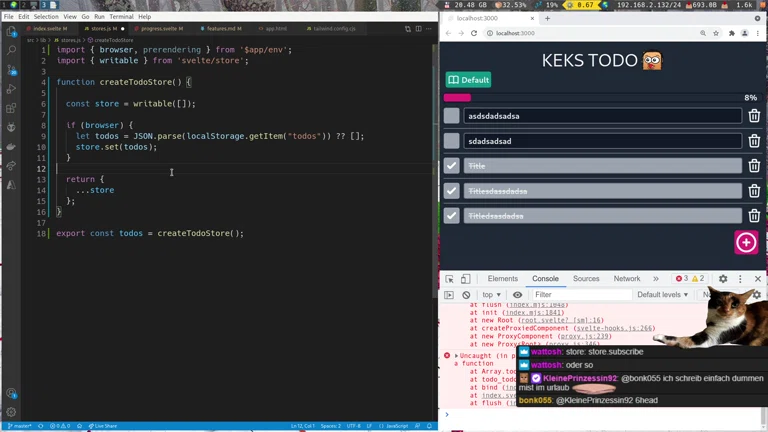Open the 'root.svelte' source link in console
768x432 pixels.
pyautogui.click(x=561, y=320)
